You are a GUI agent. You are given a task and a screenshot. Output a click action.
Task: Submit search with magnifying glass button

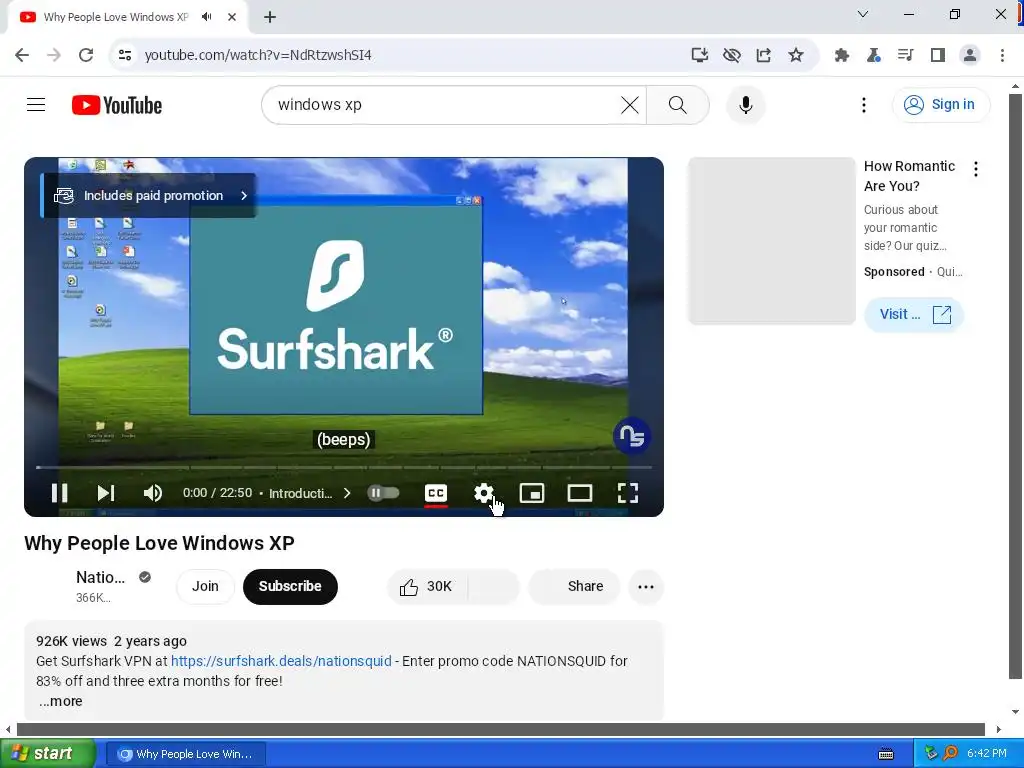678,104
